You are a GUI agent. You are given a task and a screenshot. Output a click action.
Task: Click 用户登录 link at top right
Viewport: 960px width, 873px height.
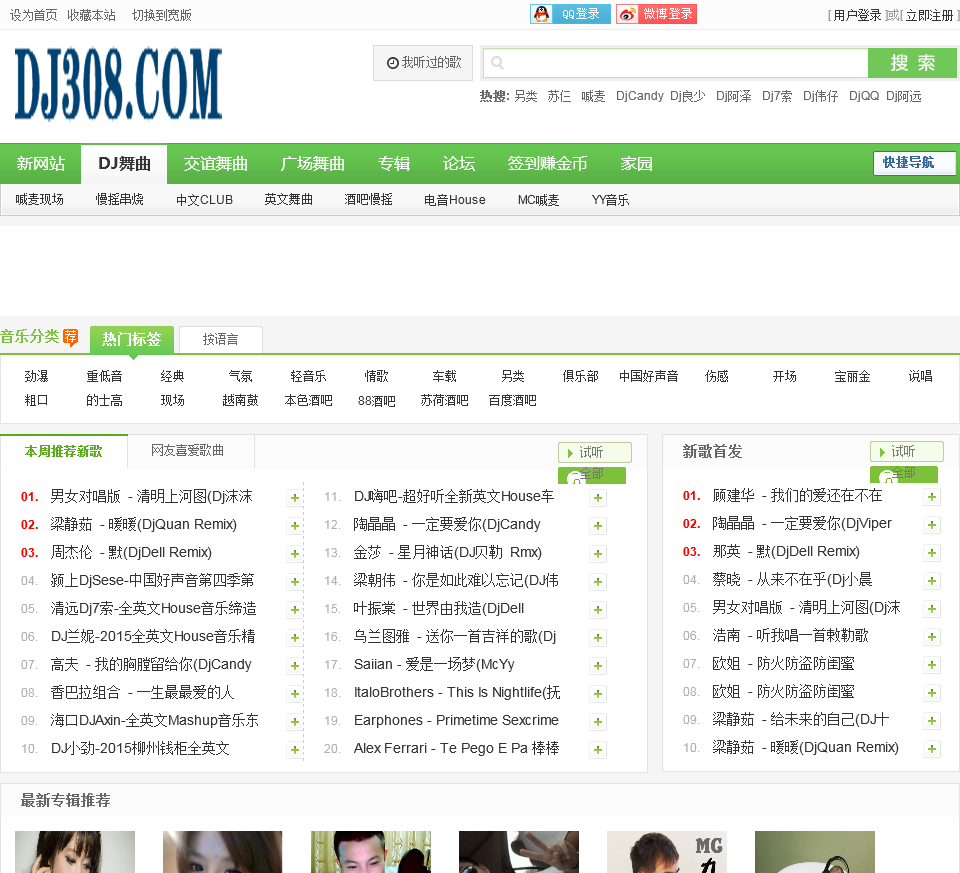pos(857,15)
